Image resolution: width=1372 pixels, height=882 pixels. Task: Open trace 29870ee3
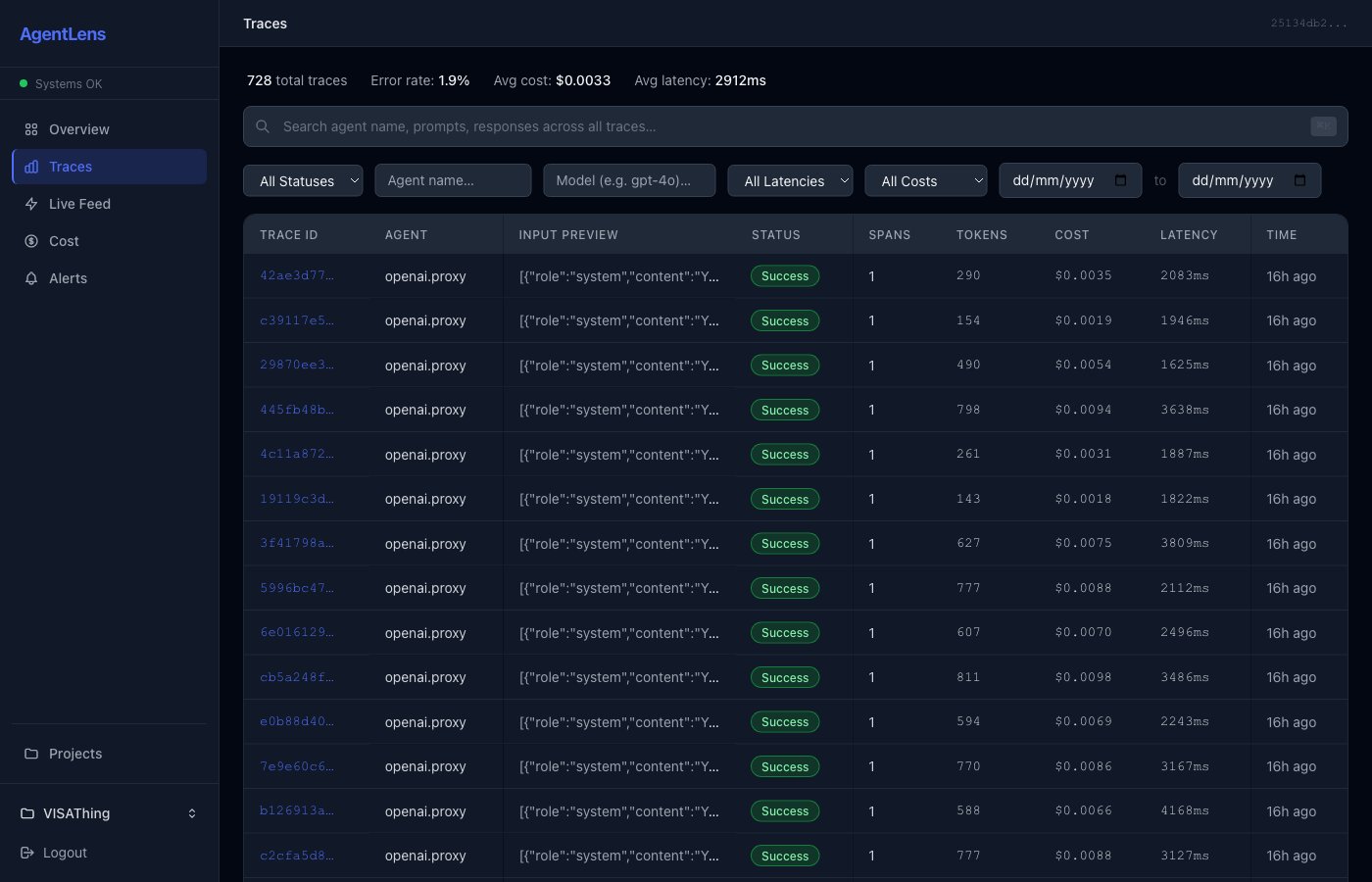pyautogui.click(x=296, y=365)
